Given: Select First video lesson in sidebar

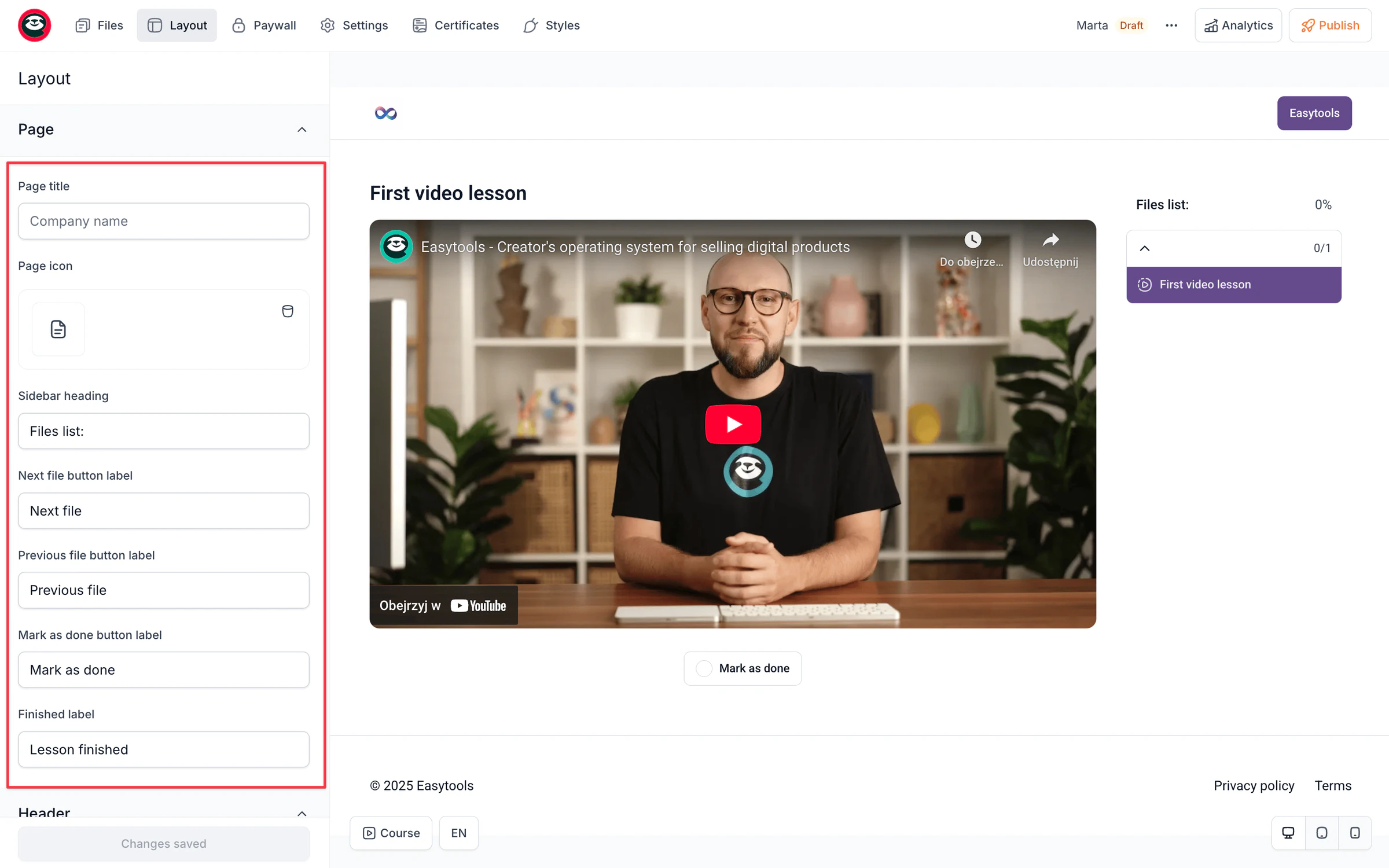Looking at the screenshot, I should click(1234, 285).
